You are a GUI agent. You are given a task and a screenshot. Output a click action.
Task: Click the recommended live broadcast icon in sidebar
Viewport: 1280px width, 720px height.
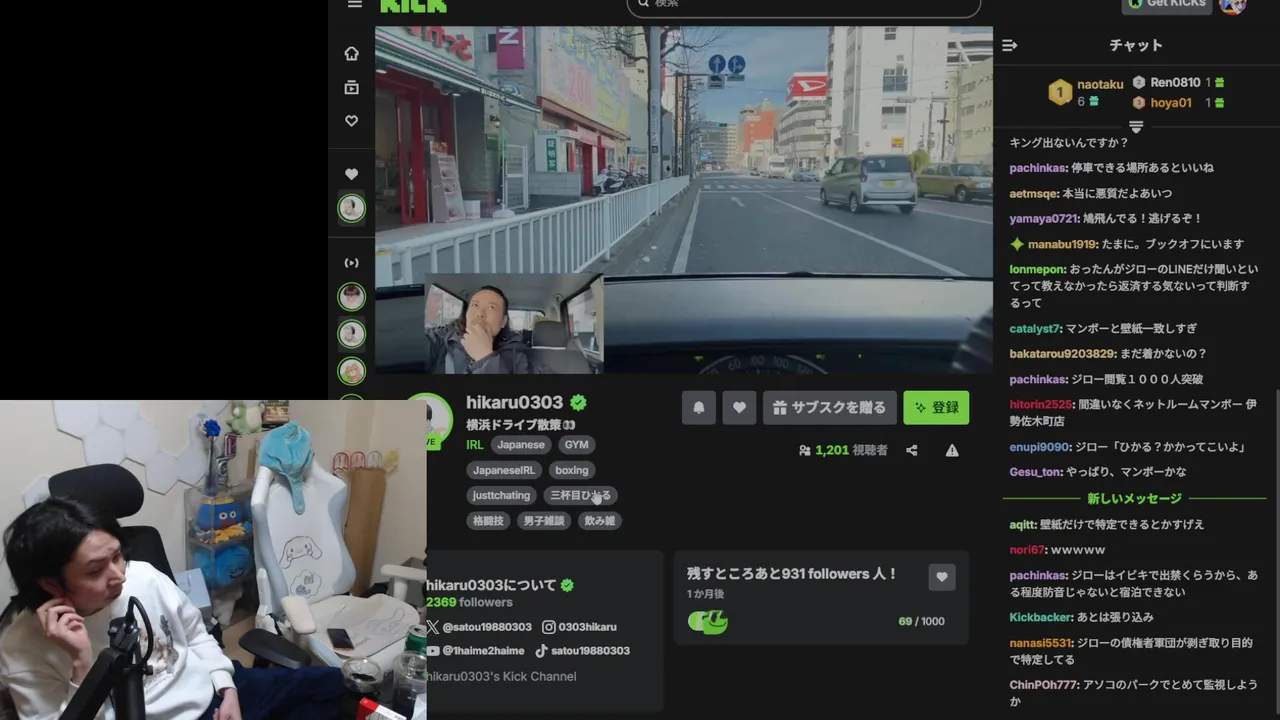click(x=351, y=263)
